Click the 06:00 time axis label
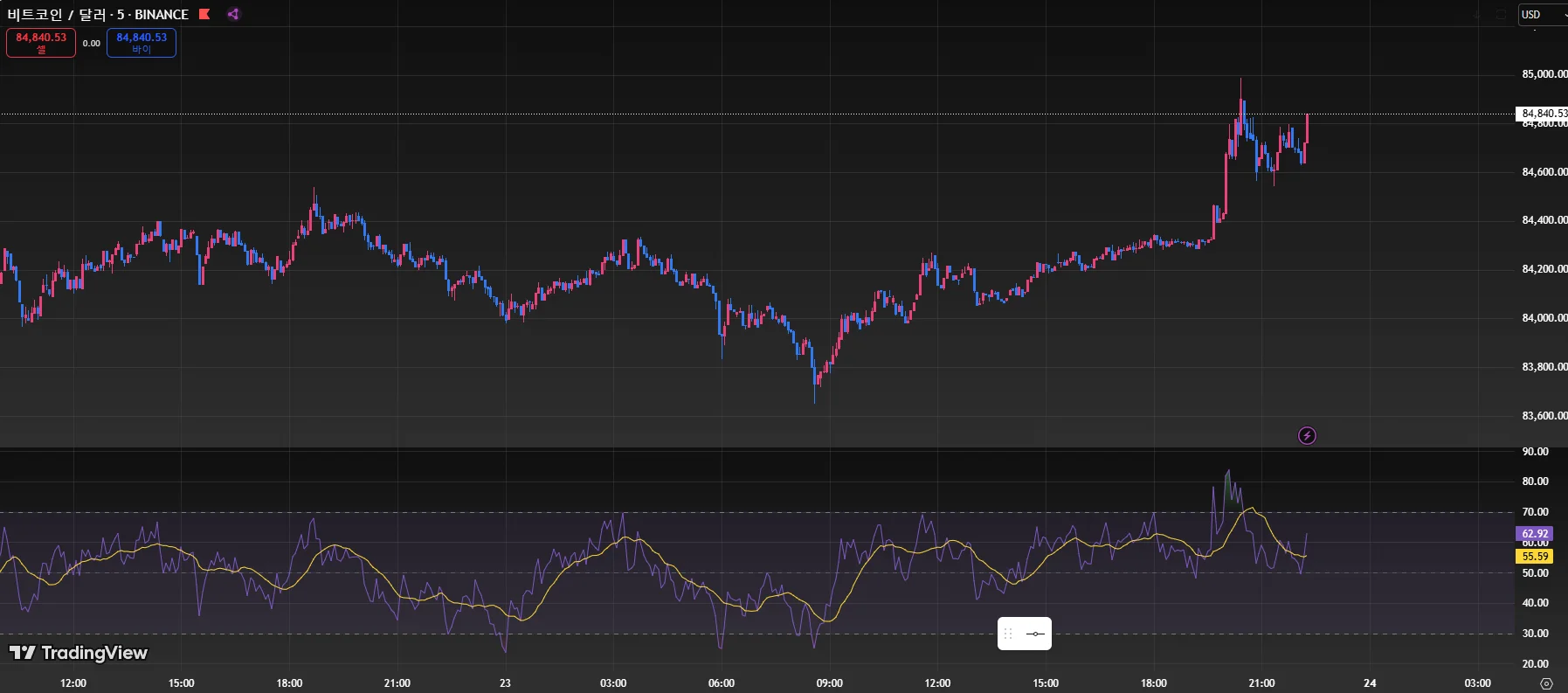 click(722, 683)
